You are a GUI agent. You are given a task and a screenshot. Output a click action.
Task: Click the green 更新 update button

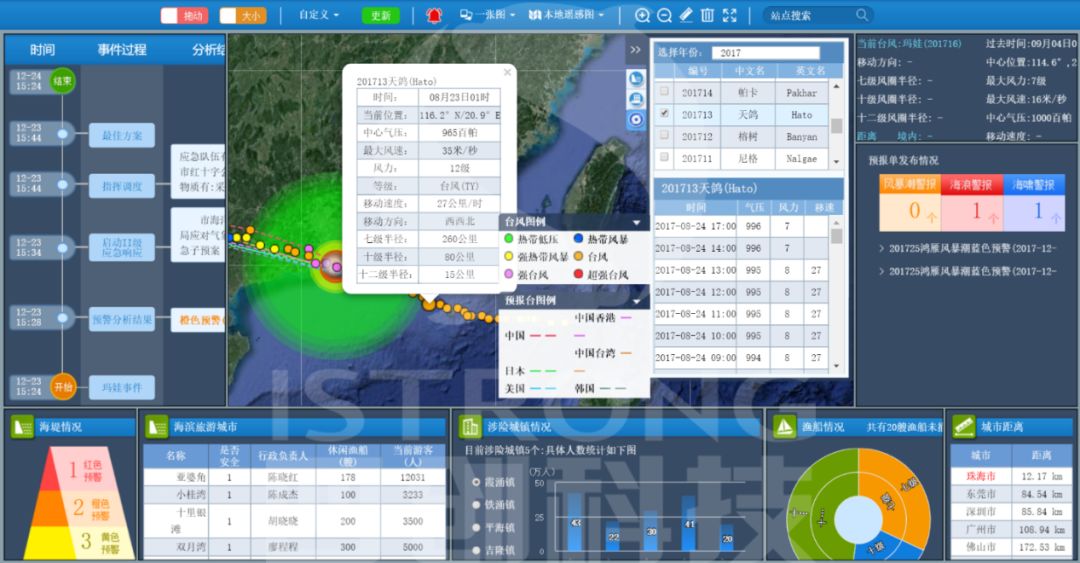pyautogui.click(x=380, y=15)
